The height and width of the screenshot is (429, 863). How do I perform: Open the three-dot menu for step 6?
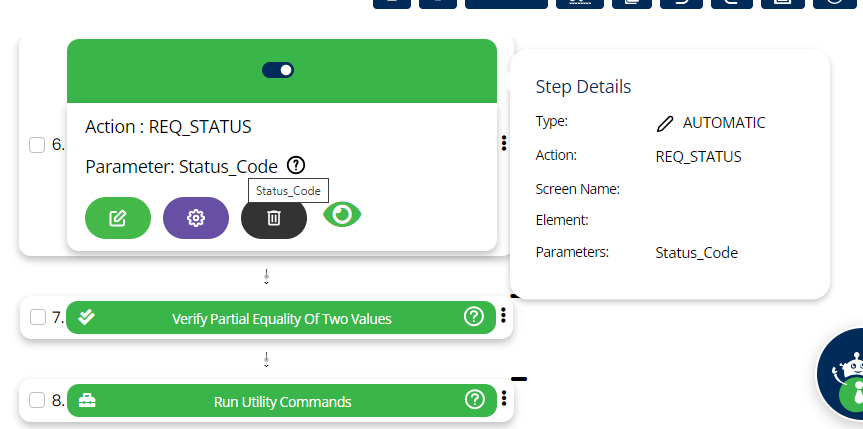pyautogui.click(x=503, y=144)
